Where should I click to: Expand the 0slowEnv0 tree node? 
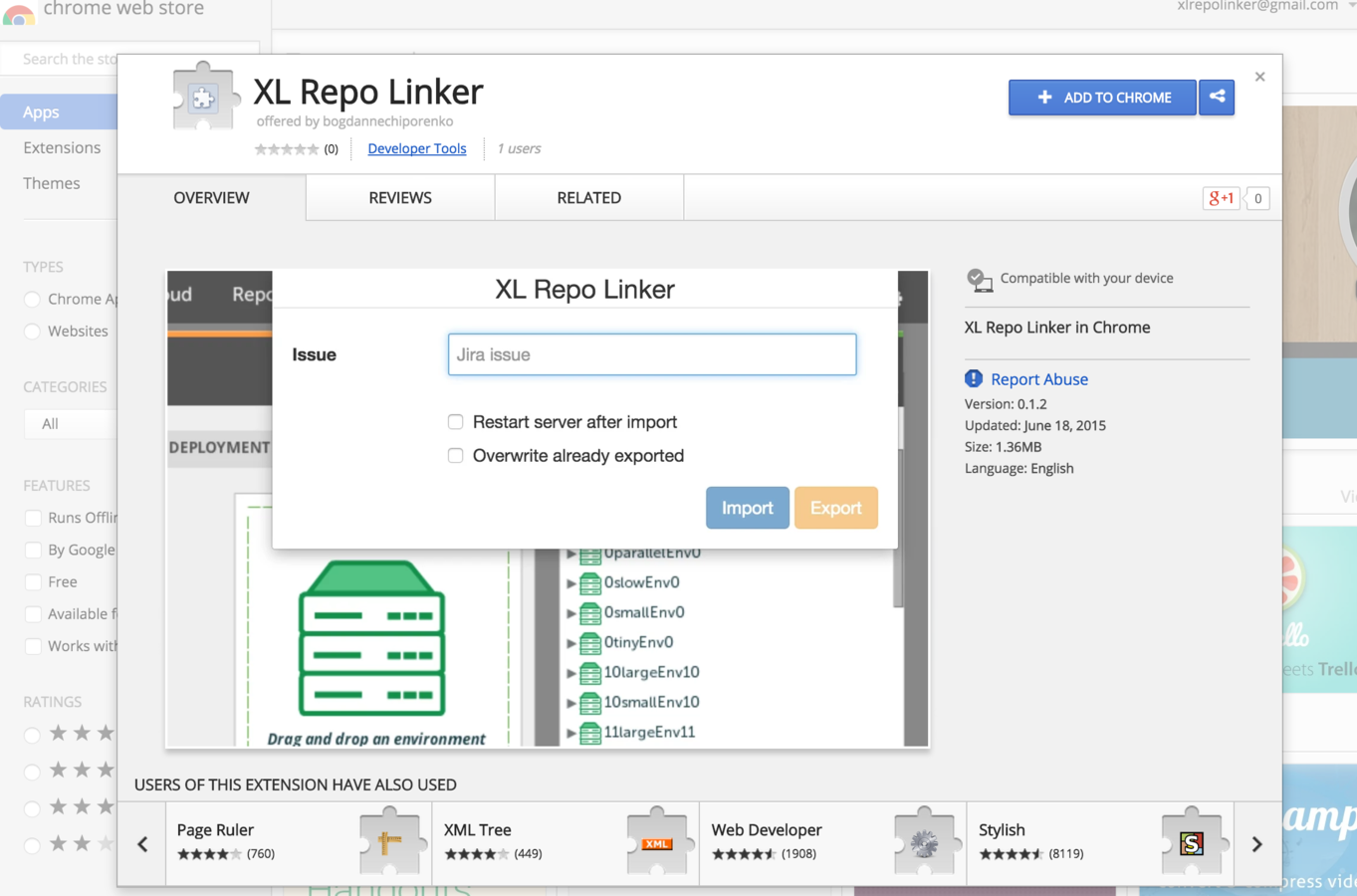(571, 582)
